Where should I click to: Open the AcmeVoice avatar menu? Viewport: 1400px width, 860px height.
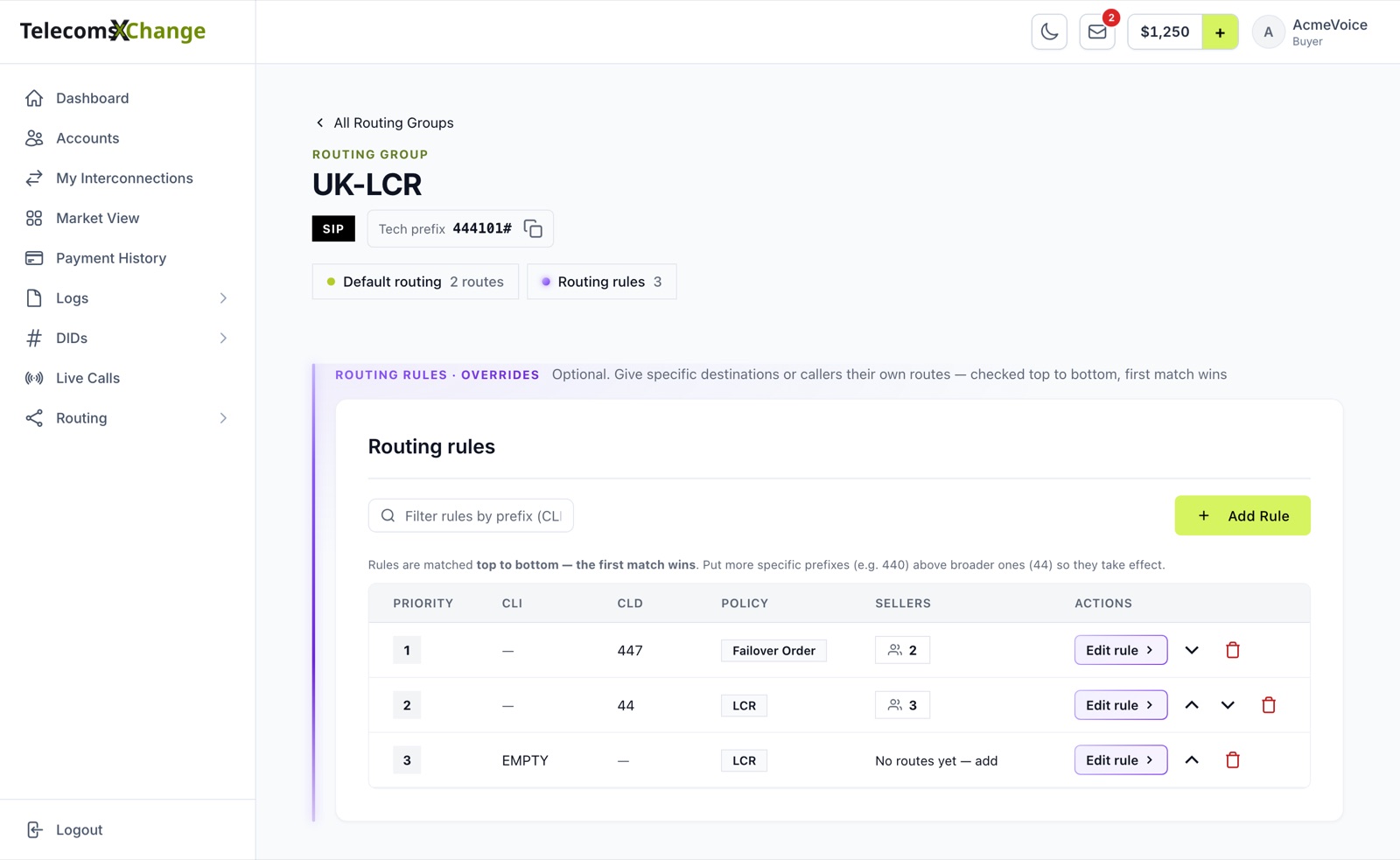click(1269, 32)
